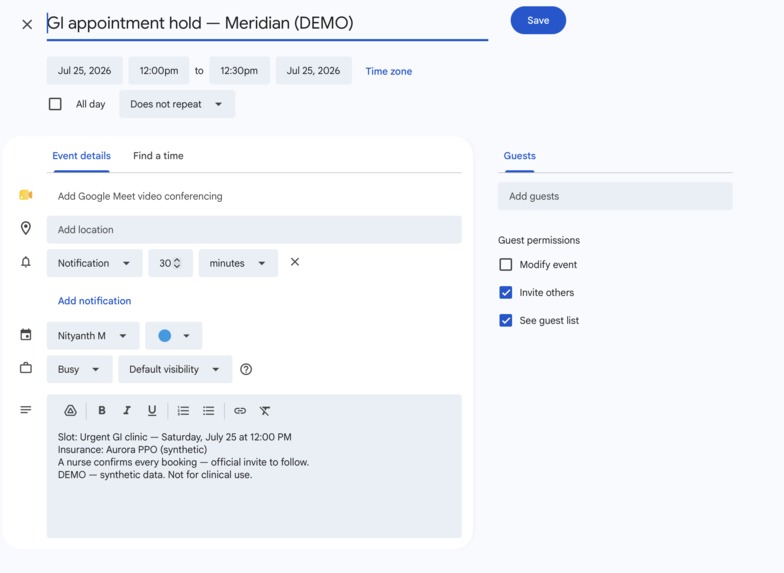Open the Default visibility dropdown

[175, 369]
